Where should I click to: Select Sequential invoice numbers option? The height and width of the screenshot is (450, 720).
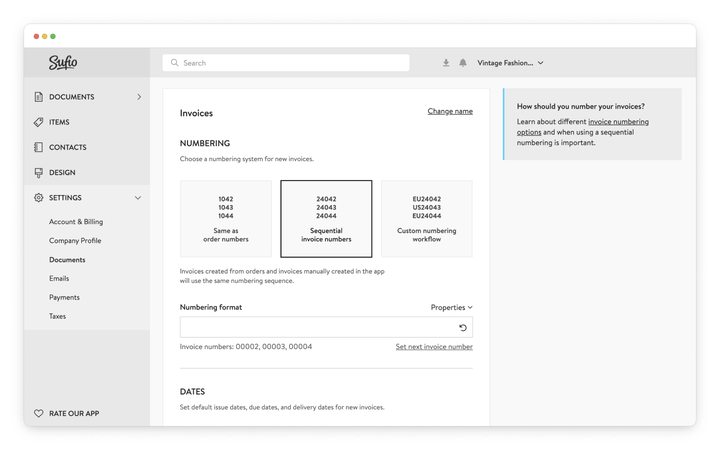pos(326,219)
